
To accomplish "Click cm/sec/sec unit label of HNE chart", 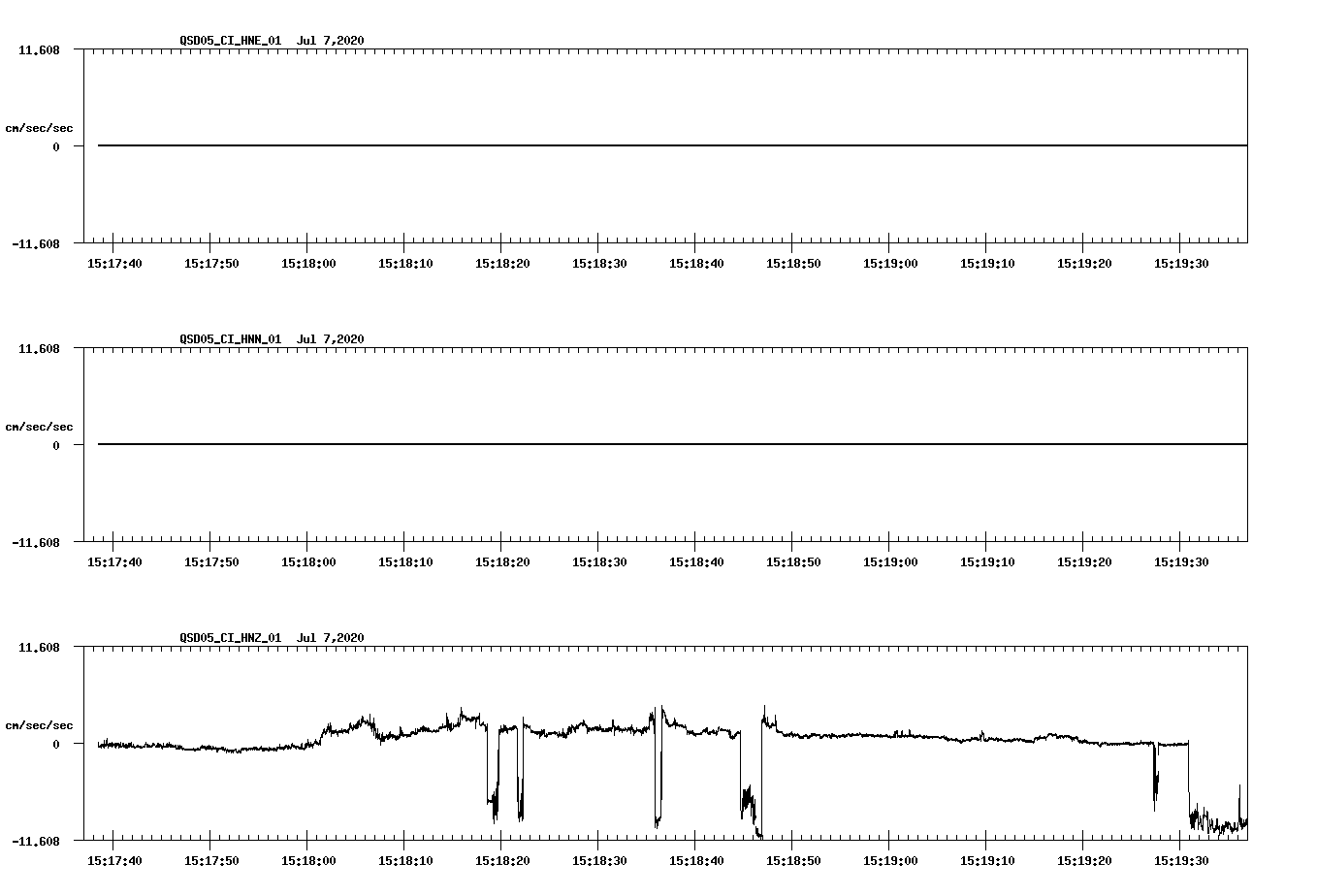I will pos(39,128).
